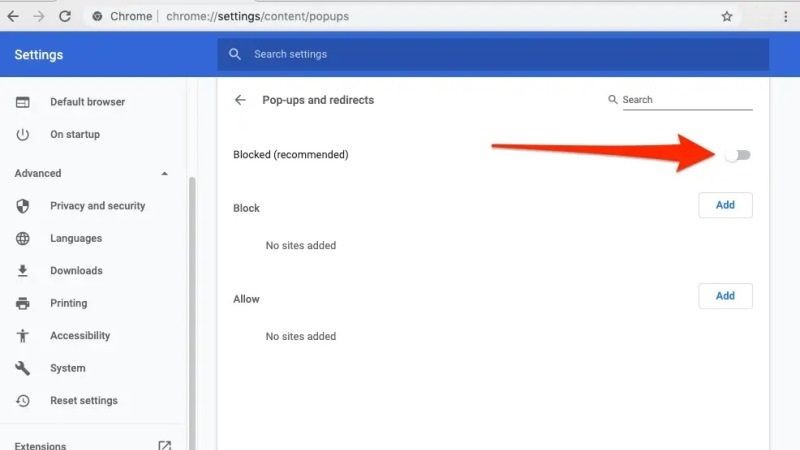The image size is (800, 450).
Task: Click the Block section label
Action: [x=246, y=208]
